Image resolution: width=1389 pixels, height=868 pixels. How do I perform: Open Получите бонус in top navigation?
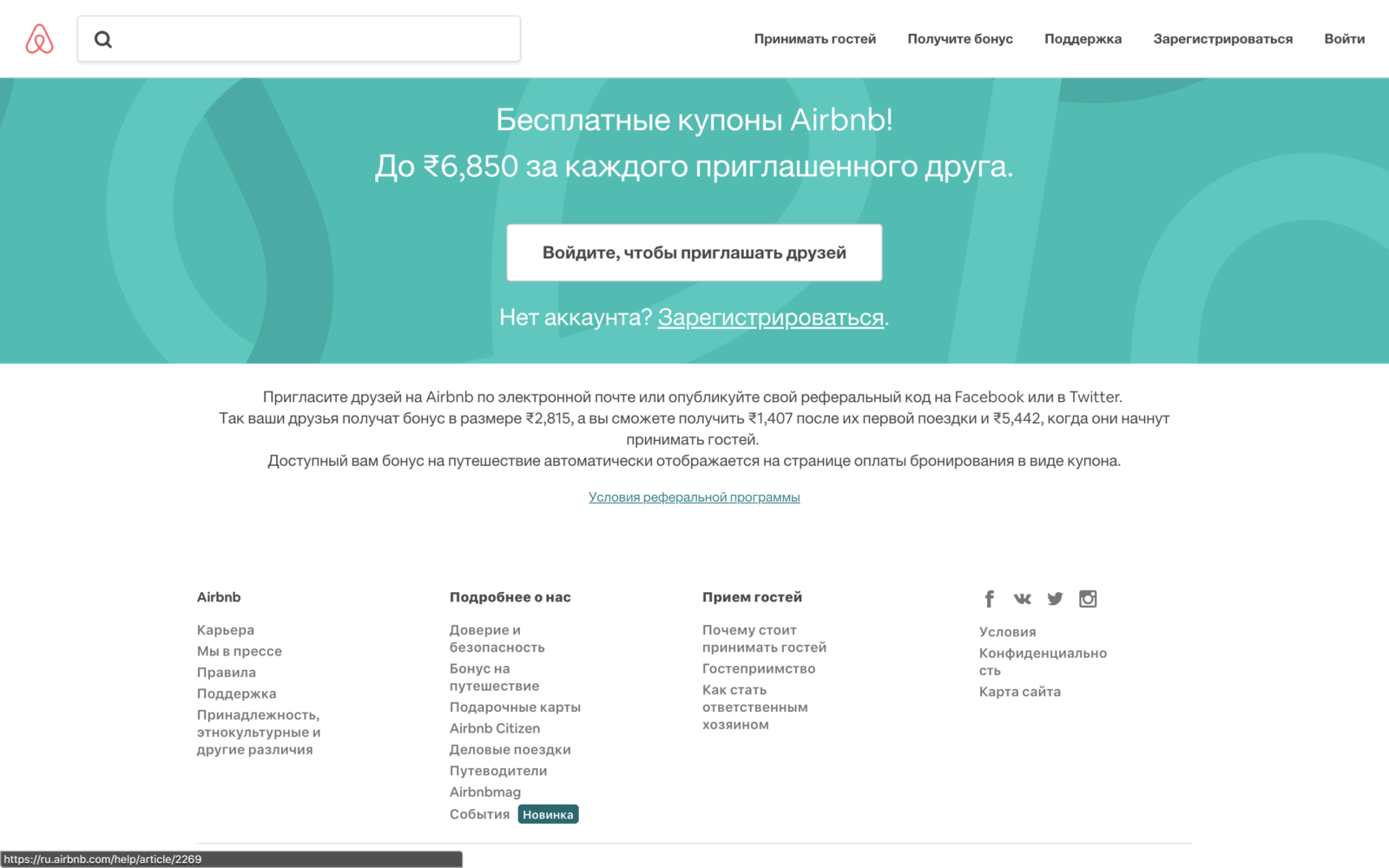(960, 39)
